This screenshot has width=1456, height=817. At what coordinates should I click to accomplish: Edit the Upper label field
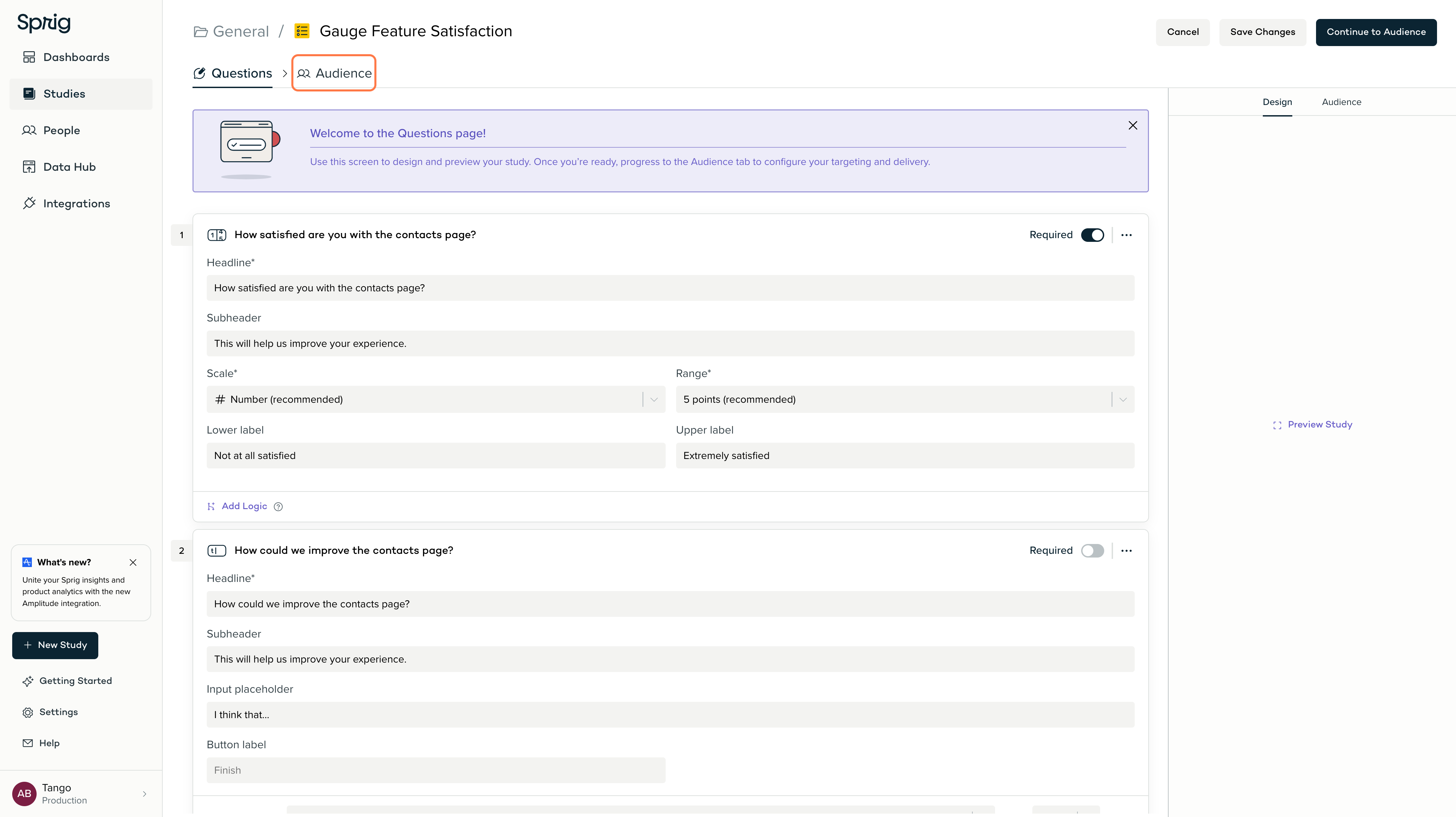(x=905, y=455)
